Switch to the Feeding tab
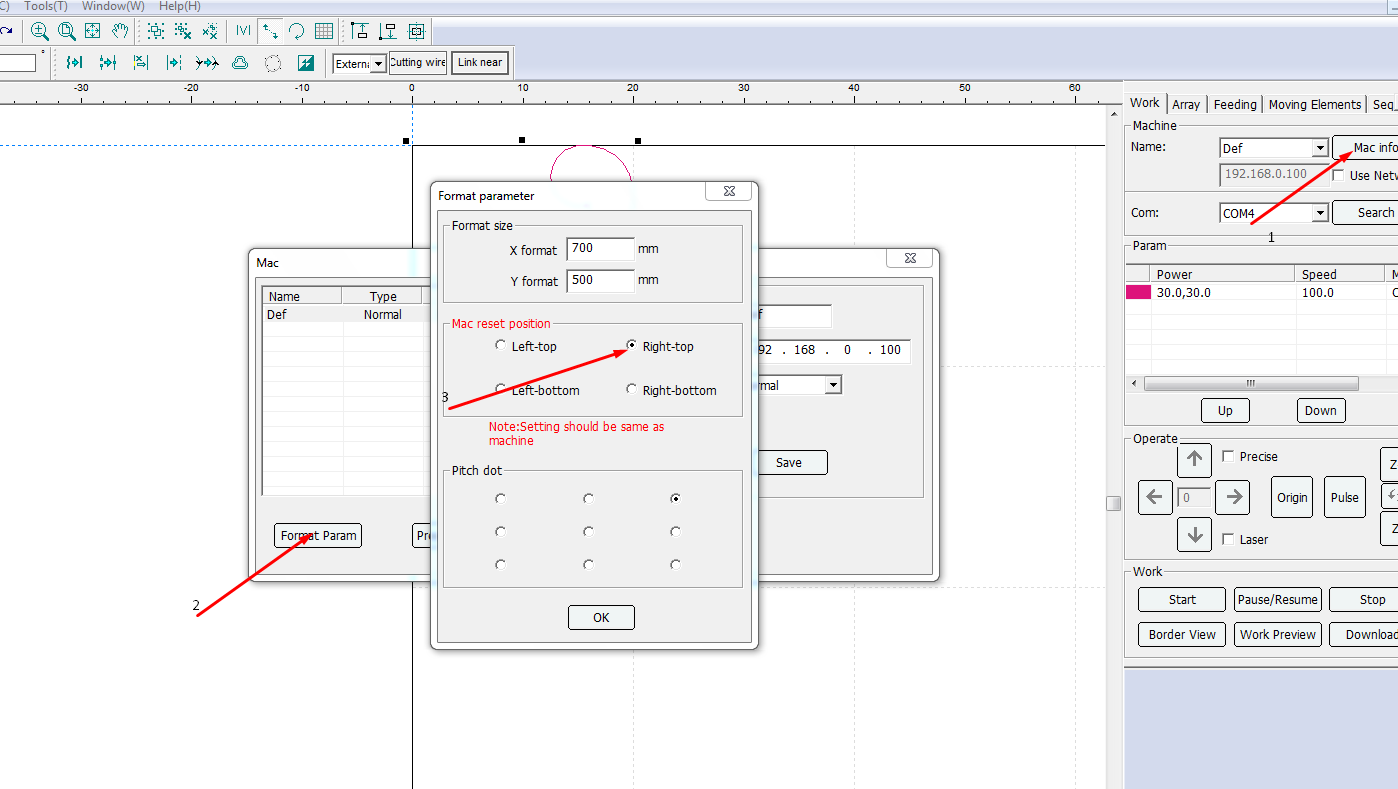This screenshot has height=789, width=1398. [x=1235, y=105]
